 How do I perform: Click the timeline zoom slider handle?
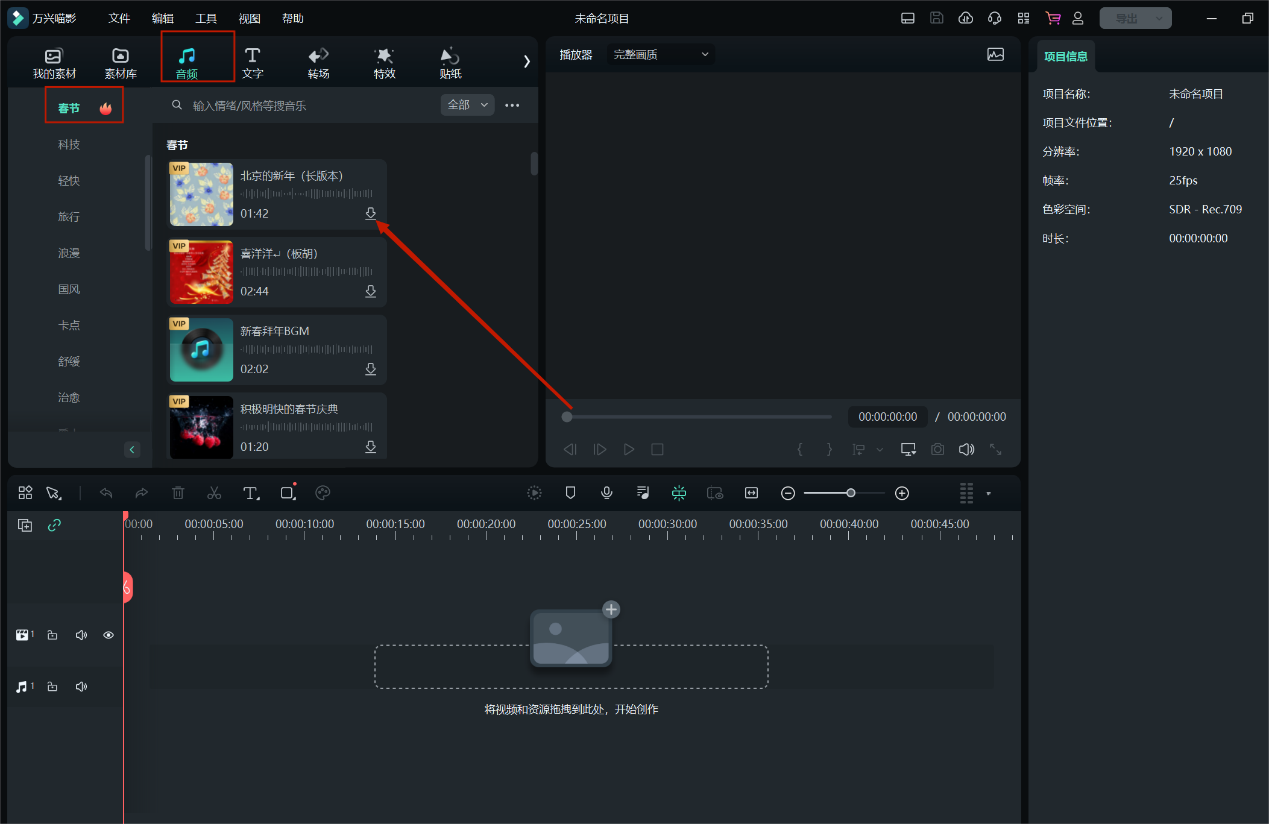click(850, 493)
